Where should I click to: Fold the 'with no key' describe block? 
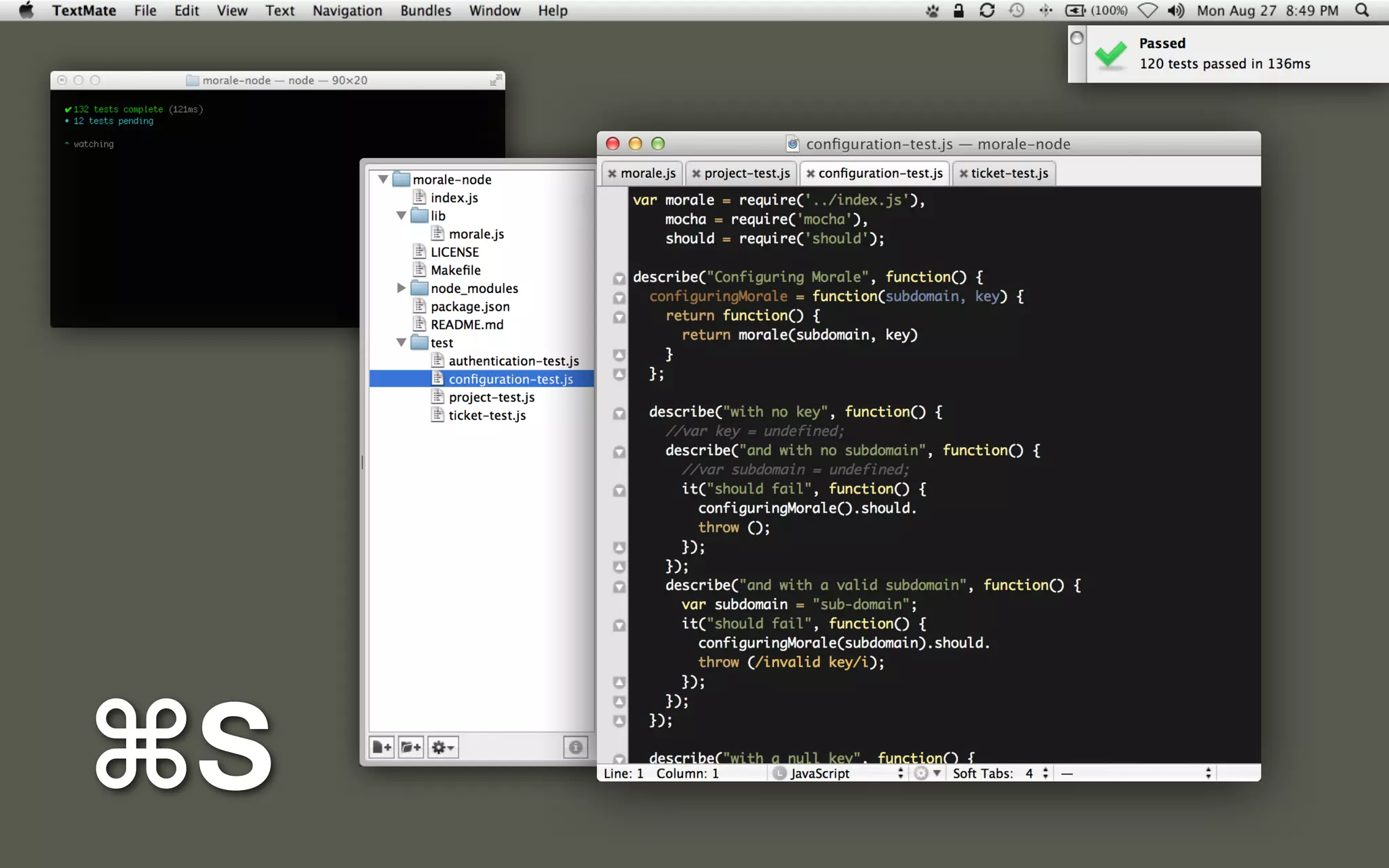(x=619, y=413)
